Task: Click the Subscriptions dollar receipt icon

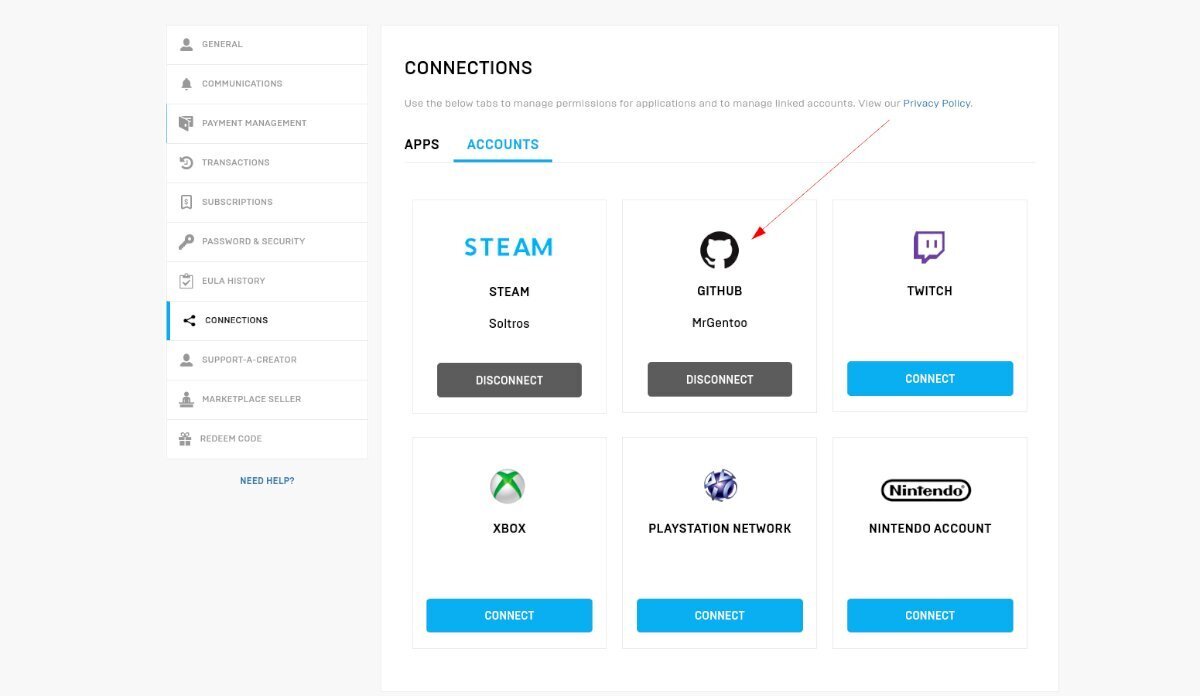Action: pyautogui.click(x=186, y=202)
